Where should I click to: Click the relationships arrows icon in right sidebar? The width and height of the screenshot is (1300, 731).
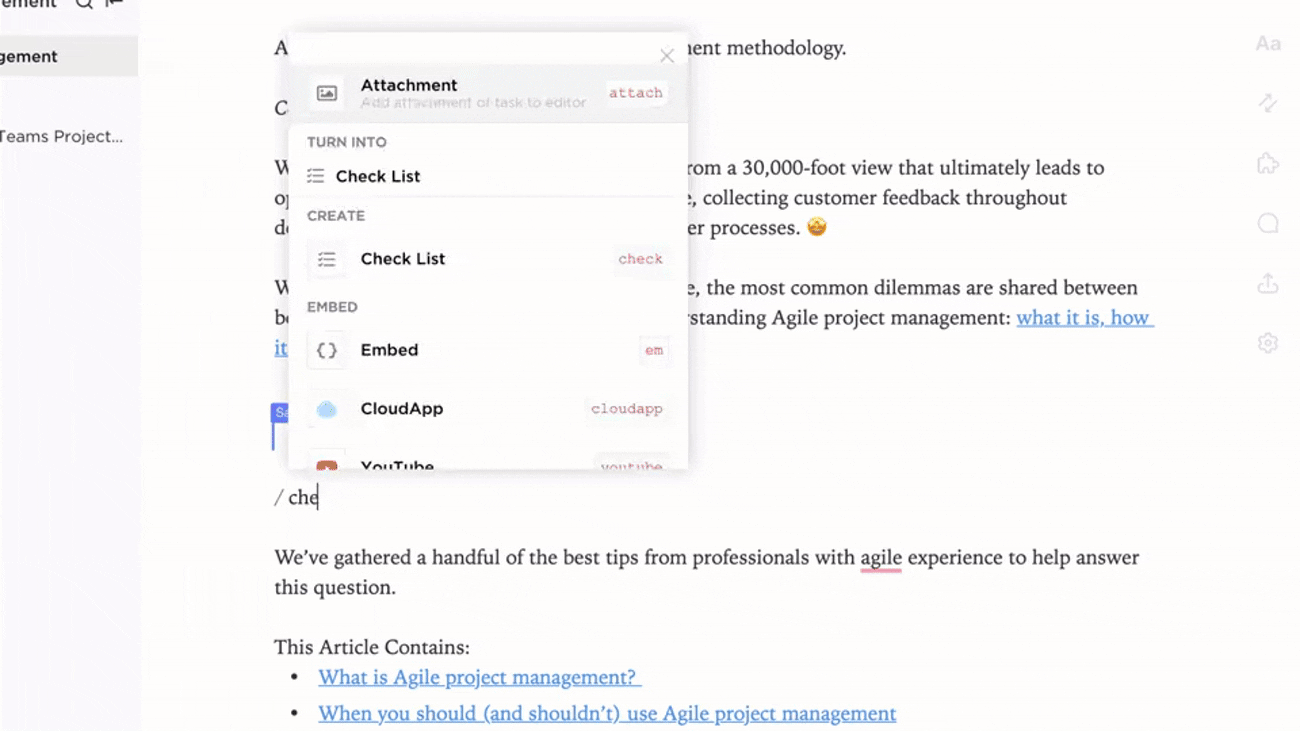pyautogui.click(x=1267, y=103)
